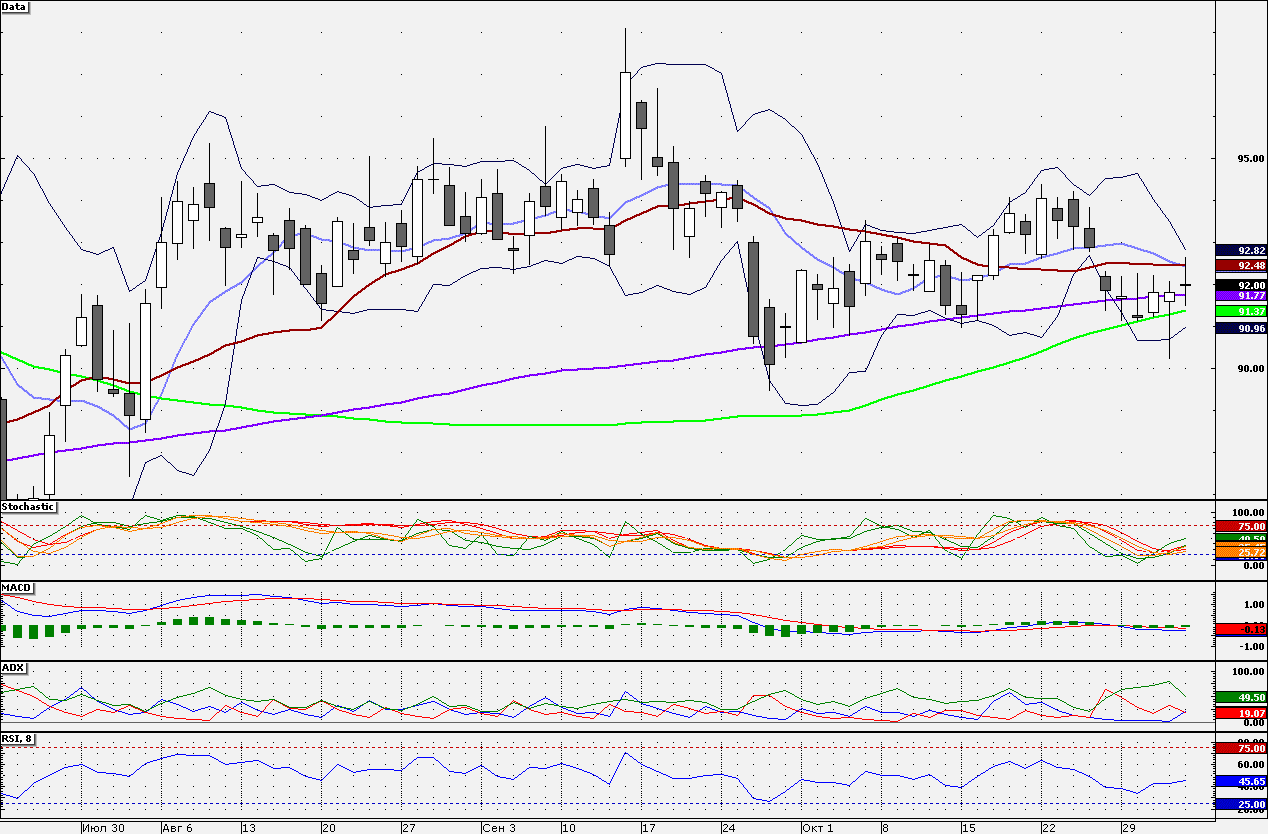The image size is (1268, 834).
Task: Select the 91.37 green moving average tag
Action: pyautogui.click(x=1241, y=312)
